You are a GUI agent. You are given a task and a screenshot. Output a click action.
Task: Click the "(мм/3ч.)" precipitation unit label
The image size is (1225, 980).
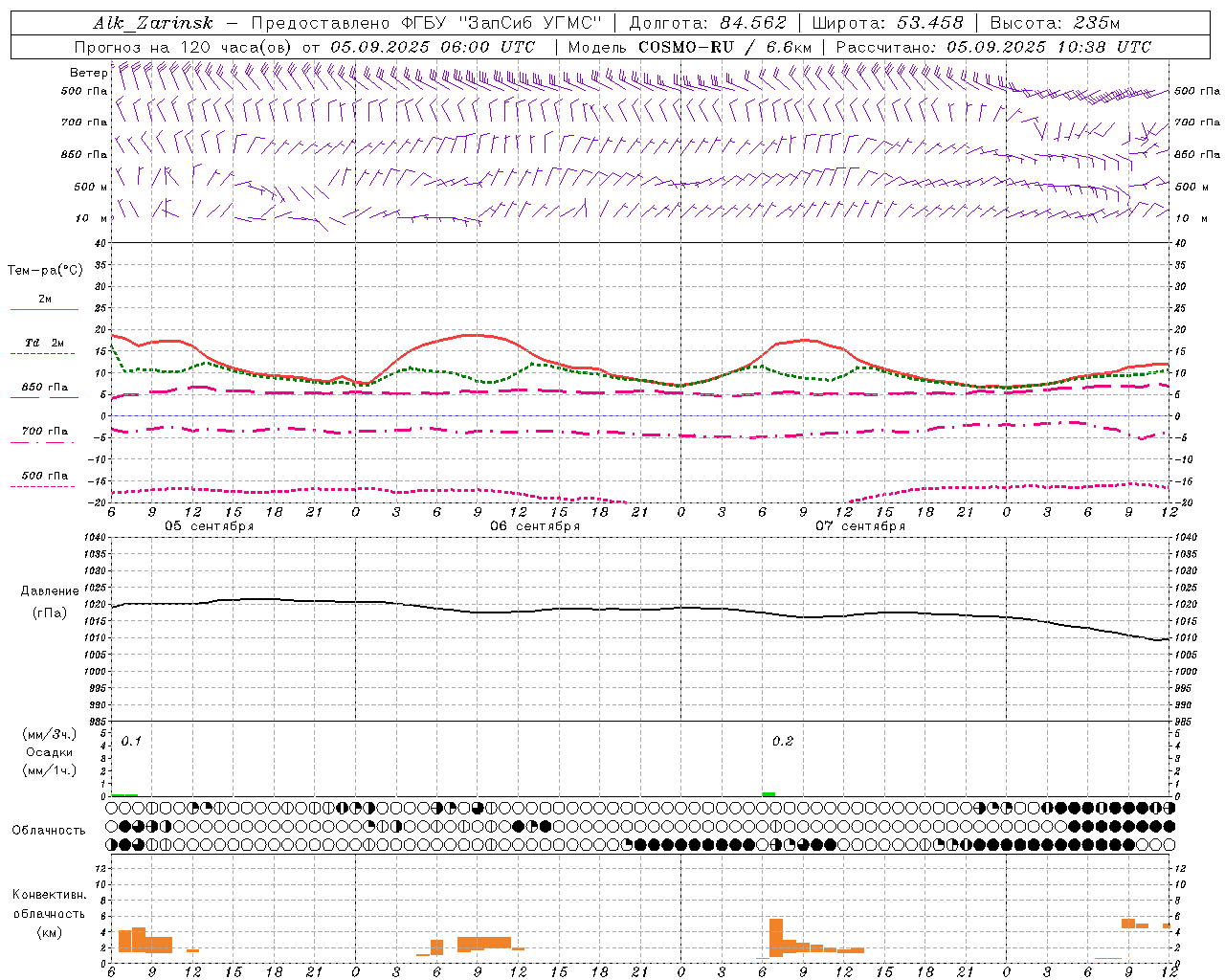tap(50, 734)
